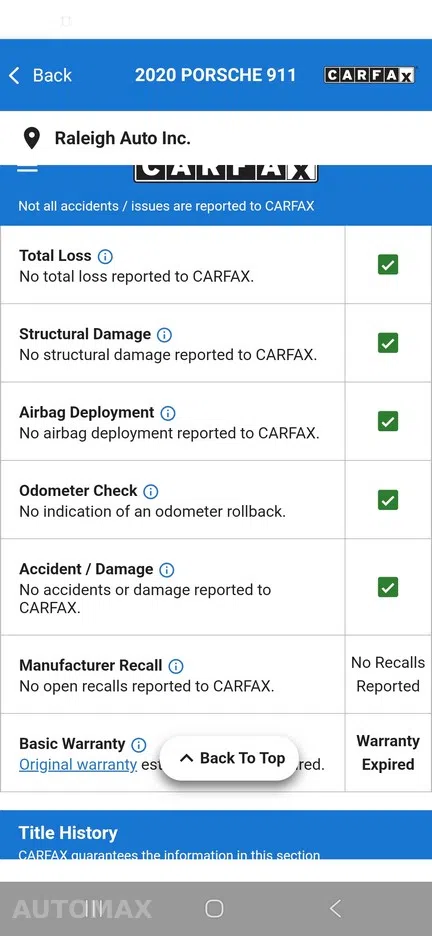Open Accident / Damage info icon
Screen dimensions: 432x936
coord(166,570)
